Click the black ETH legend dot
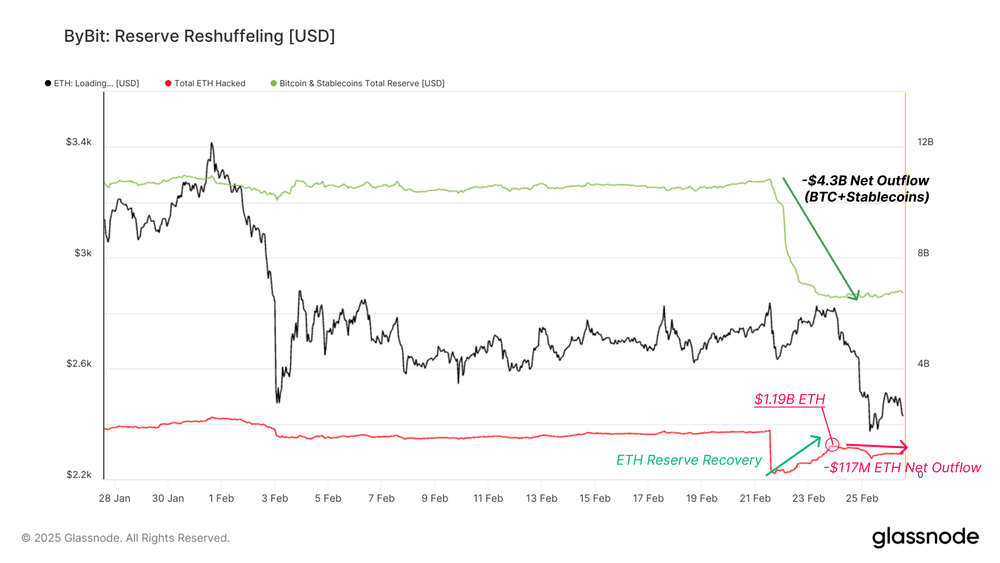The image size is (1000, 563). [48, 84]
